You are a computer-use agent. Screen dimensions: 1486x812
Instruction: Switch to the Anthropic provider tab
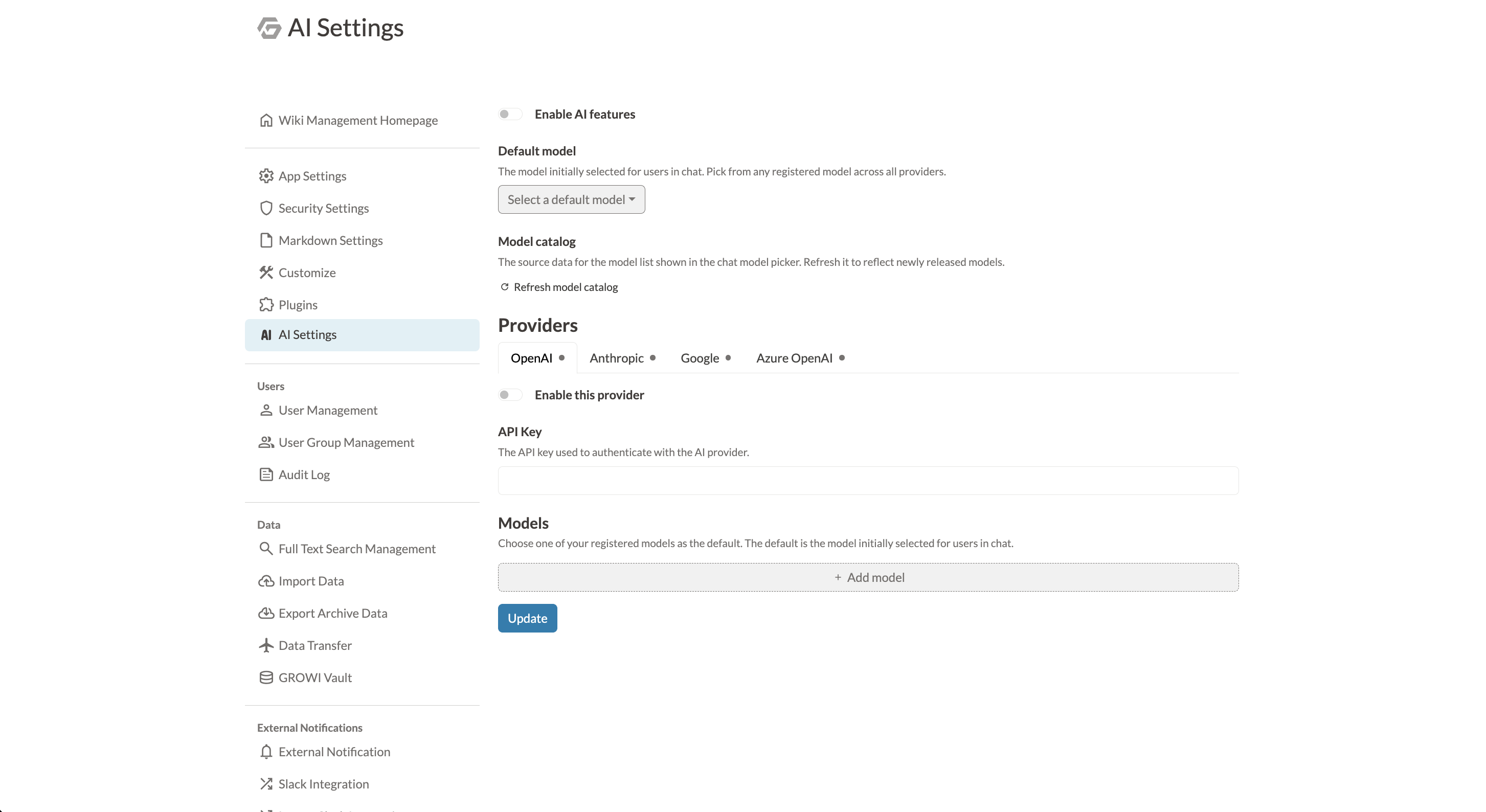pos(622,358)
